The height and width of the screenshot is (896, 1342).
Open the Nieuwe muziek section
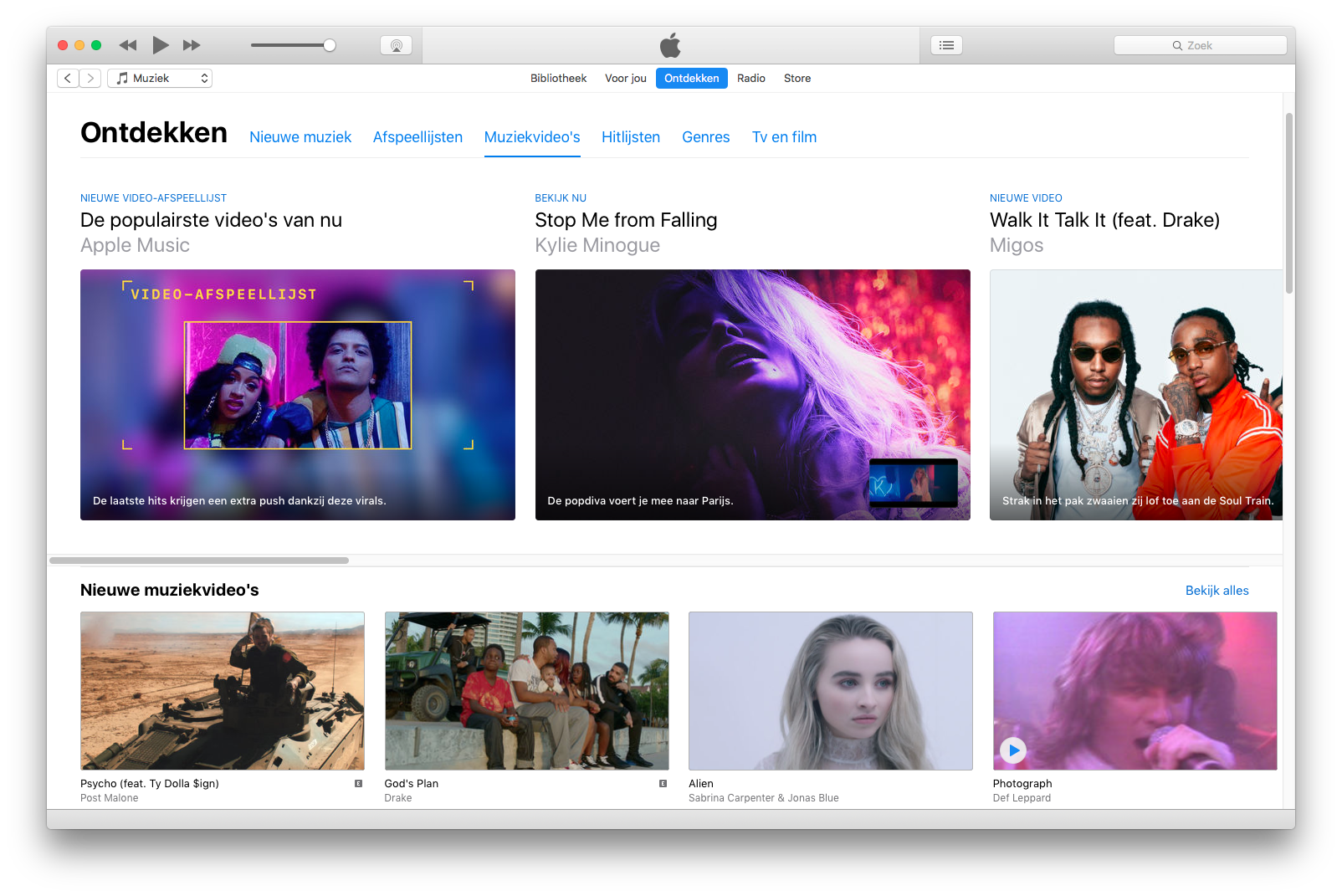(x=300, y=137)
